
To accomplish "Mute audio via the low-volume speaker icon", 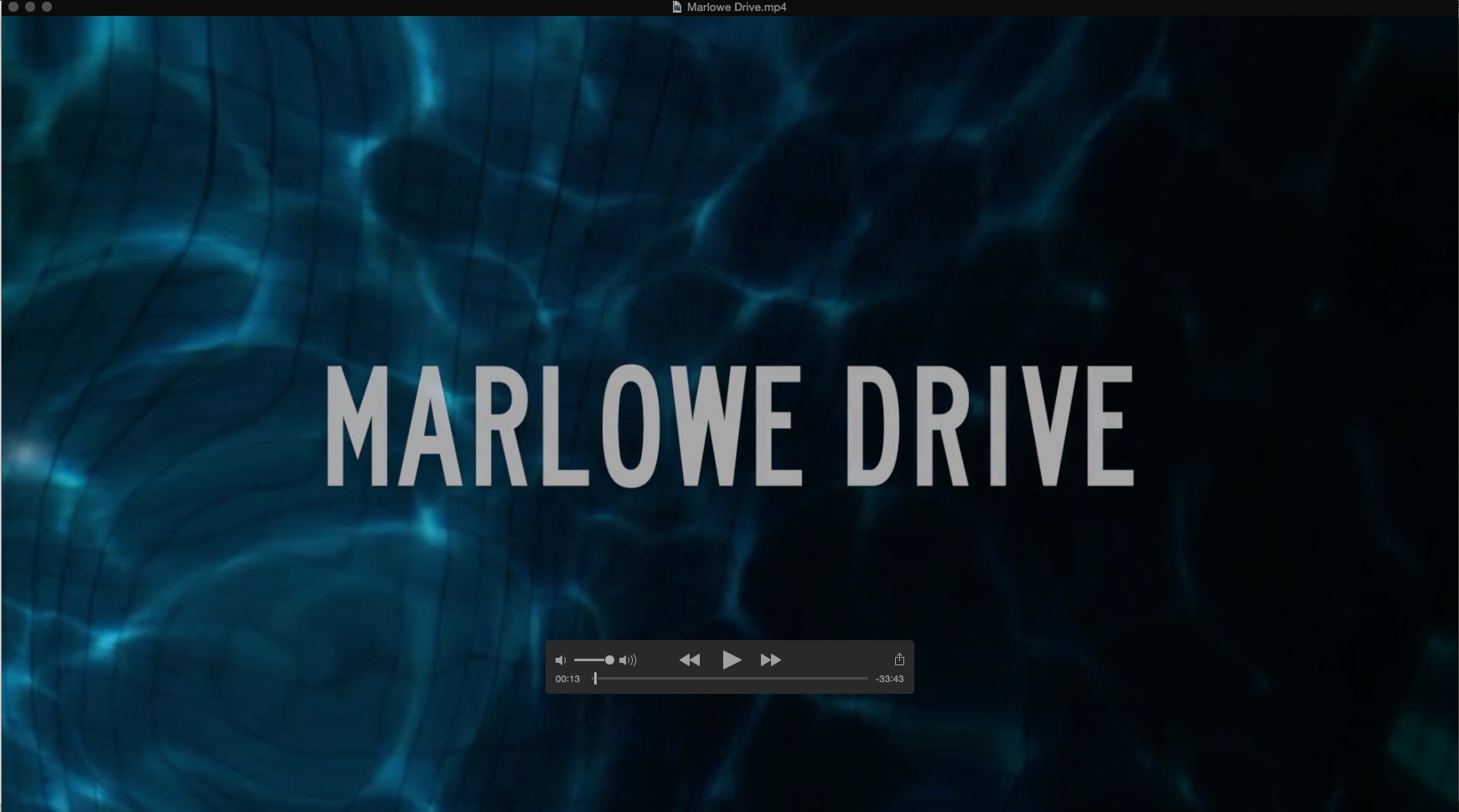I will (x=561, y=660).
